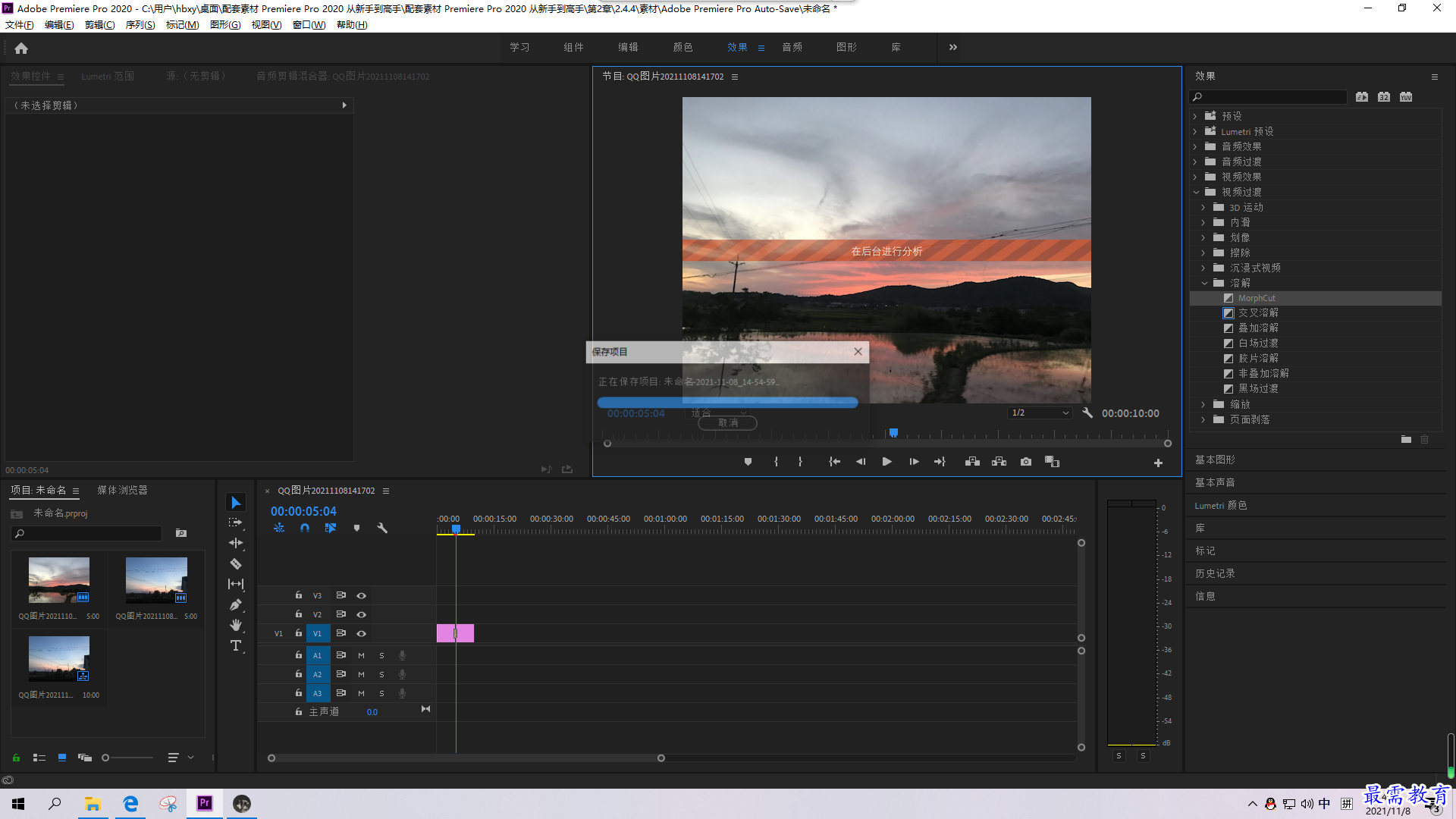Switch to the 媒体浏览器 tab

[122, 490]
